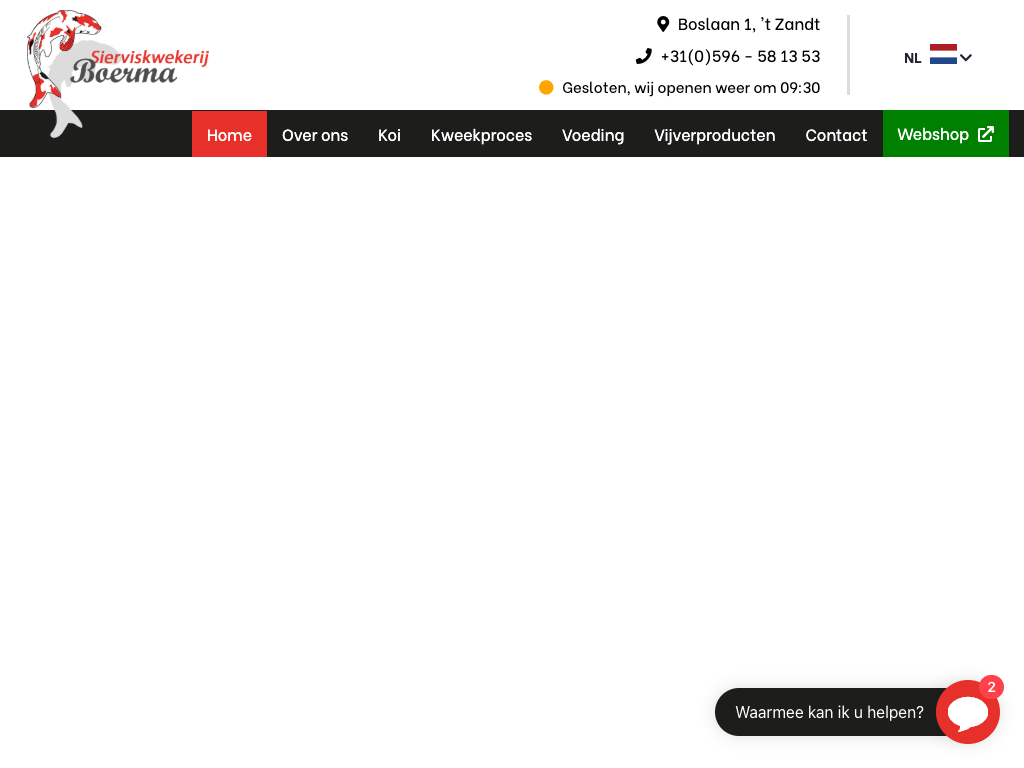1024x768 pixels.
Task: Open the red chat bubble widget
Action: pos(967,713)
